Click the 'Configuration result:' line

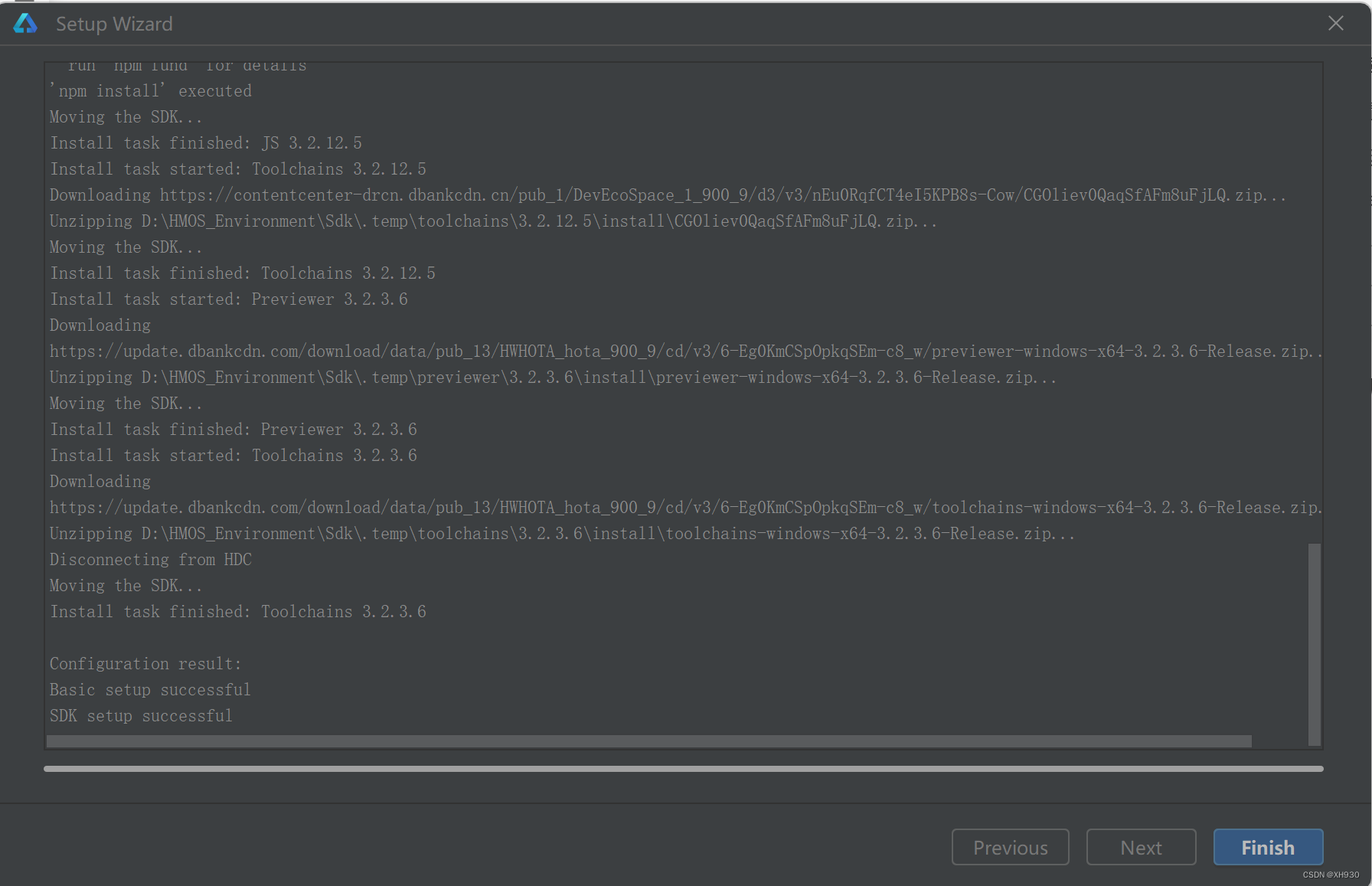point(145,664)
